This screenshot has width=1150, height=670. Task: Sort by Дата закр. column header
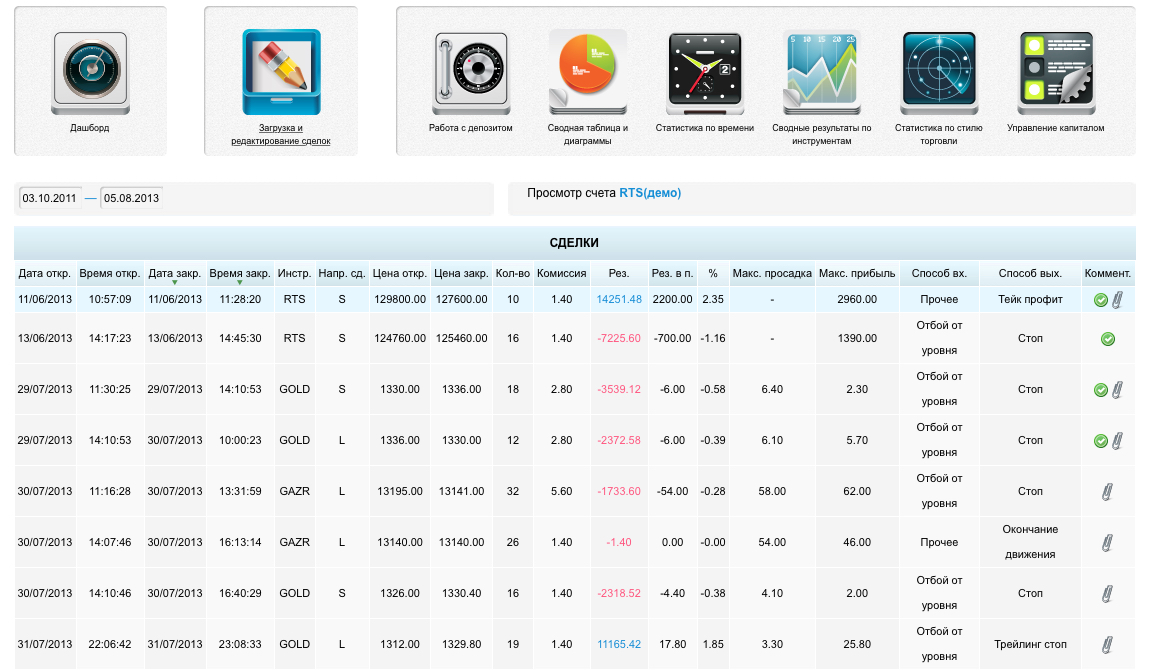pos(175,273)
